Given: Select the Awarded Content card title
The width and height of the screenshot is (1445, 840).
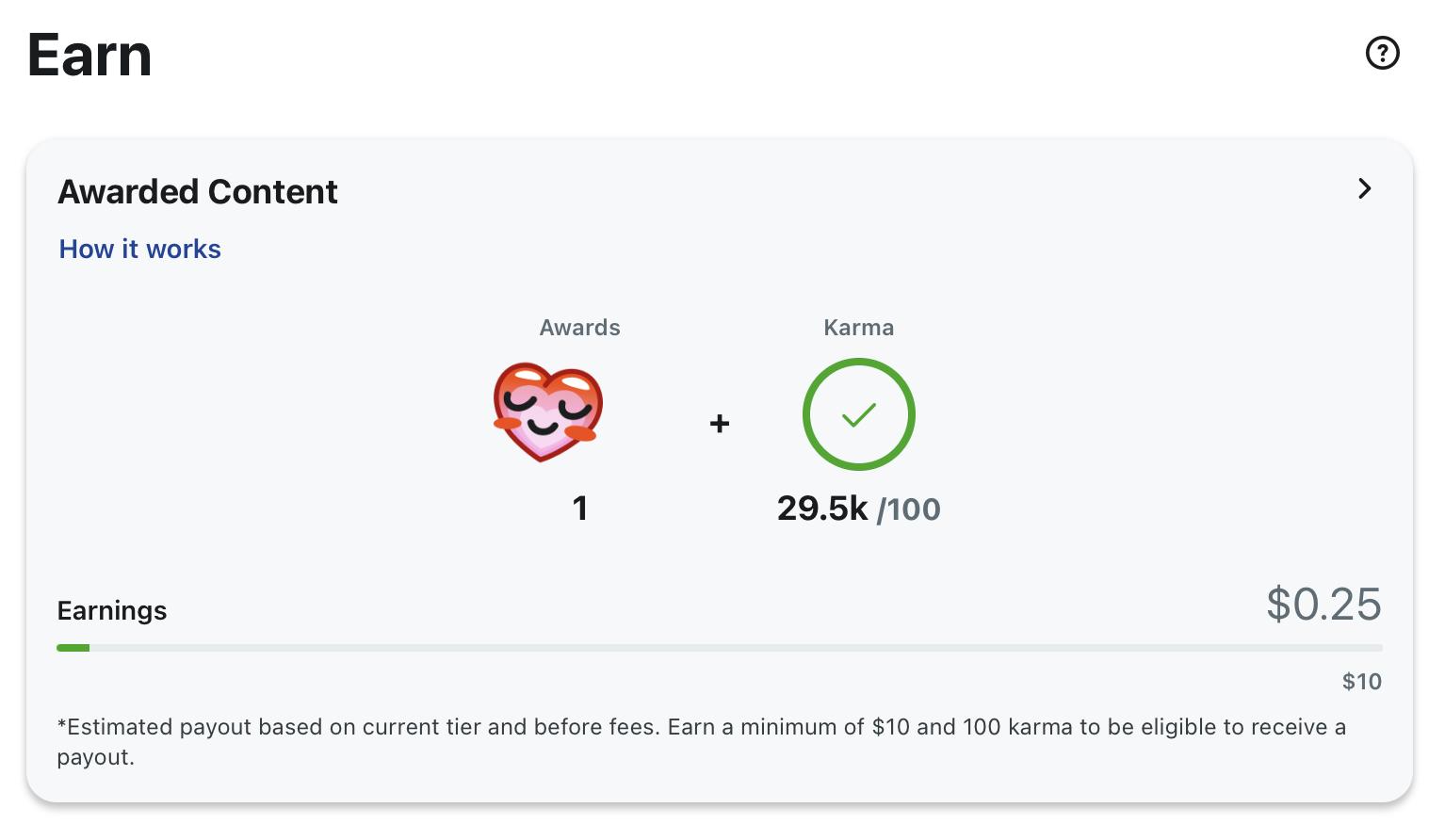Looking at the screenshot, I should click(198, 191).
